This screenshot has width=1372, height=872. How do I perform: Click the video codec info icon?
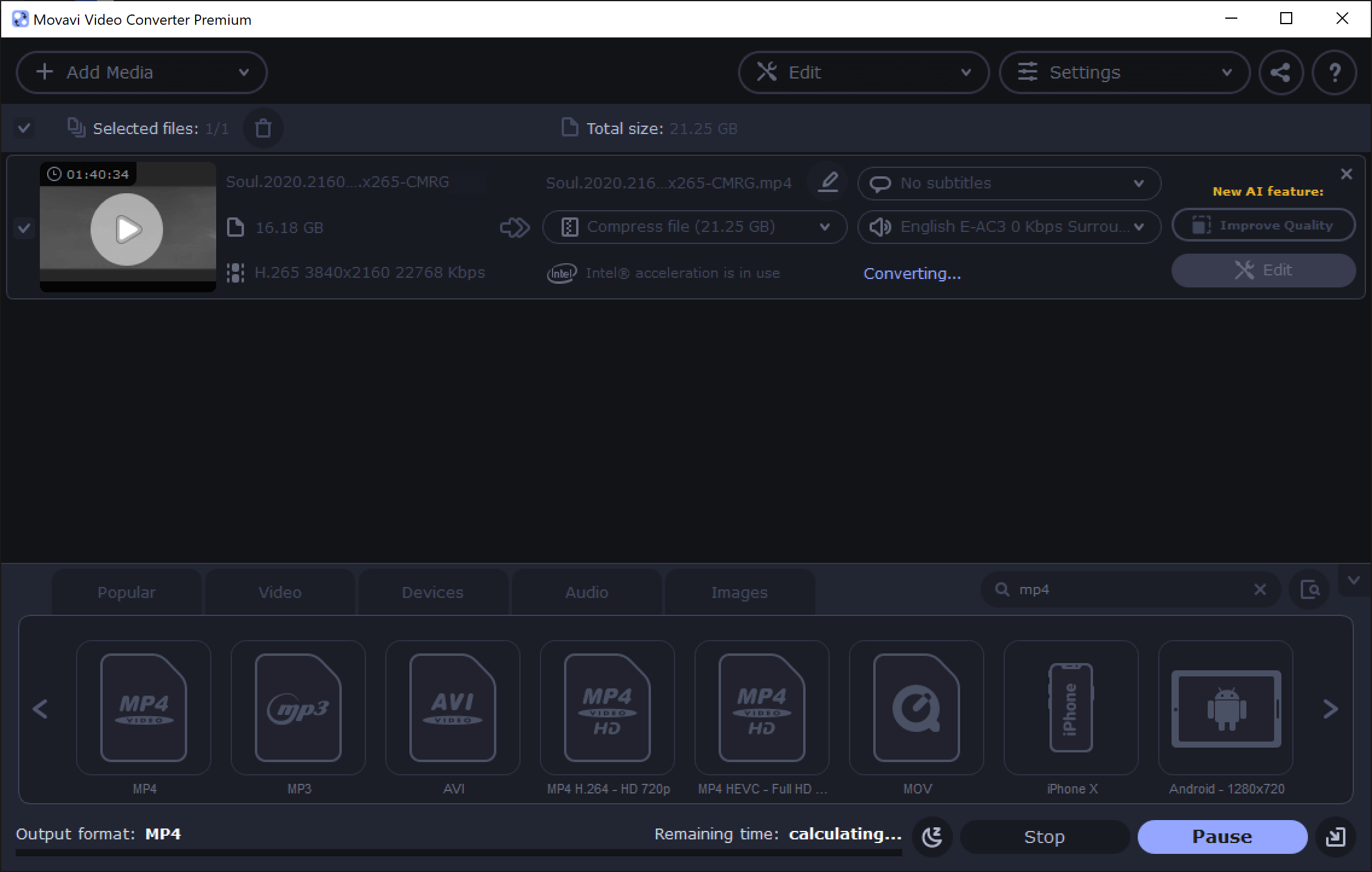point(236,273)
